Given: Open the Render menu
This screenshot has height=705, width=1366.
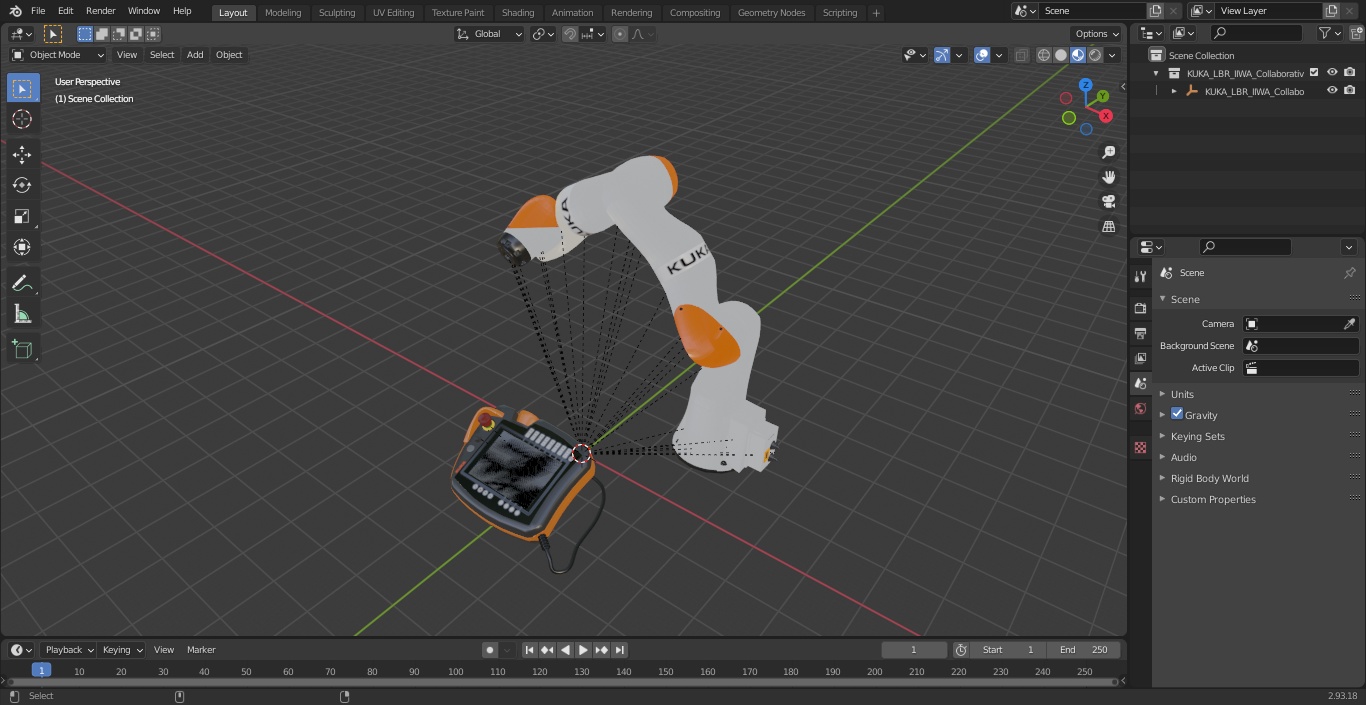Looking at the screenshot, I should 100,11.
